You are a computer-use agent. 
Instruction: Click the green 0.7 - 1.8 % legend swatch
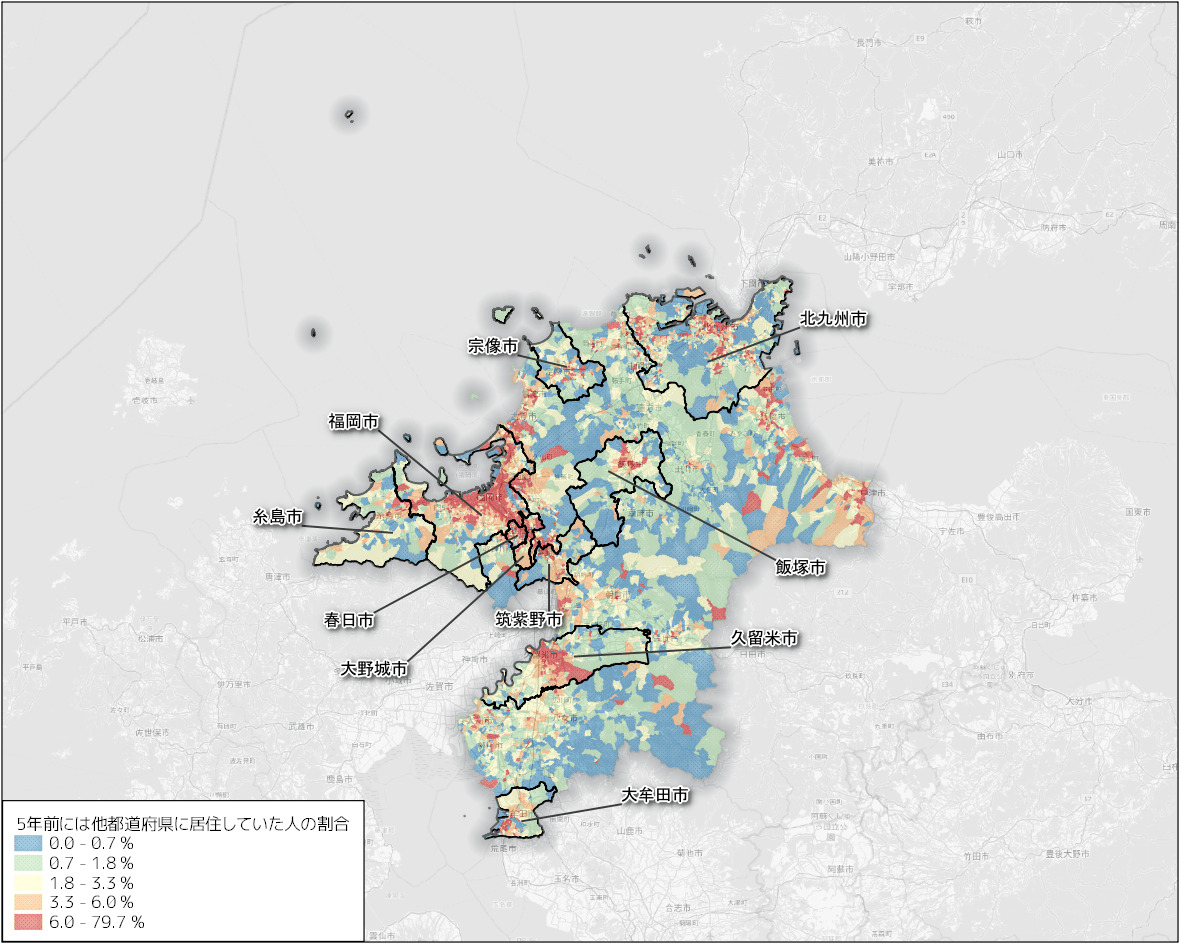(28, 863)
